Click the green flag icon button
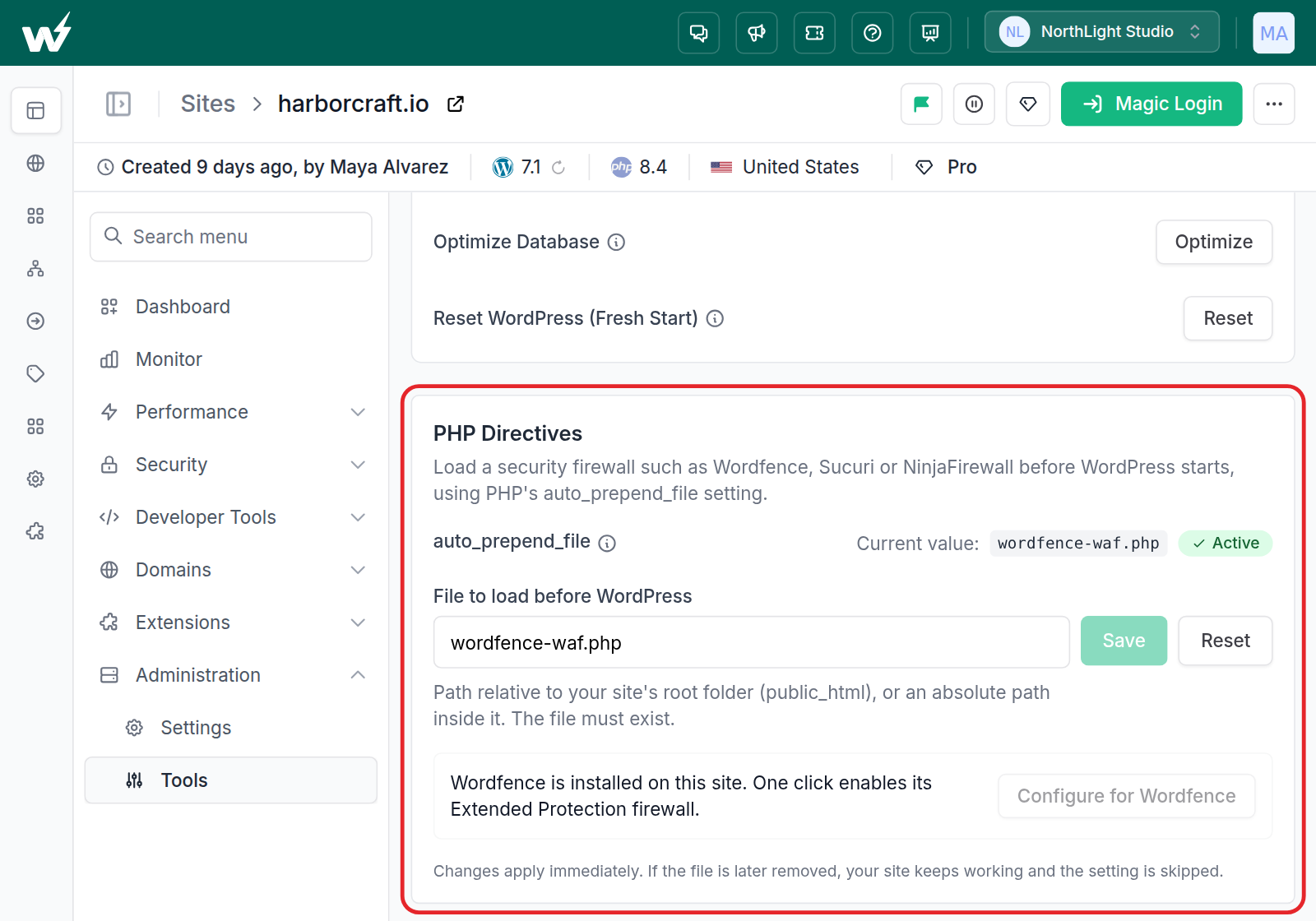 pyautogui.click(x=921, y=104)
